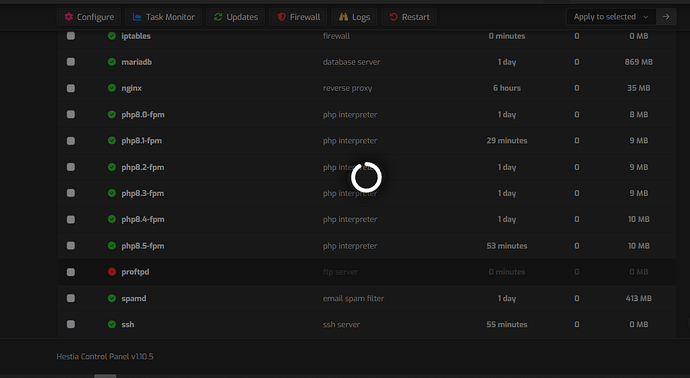
Task: Open the iptables service name
Action: pos(136,36)
